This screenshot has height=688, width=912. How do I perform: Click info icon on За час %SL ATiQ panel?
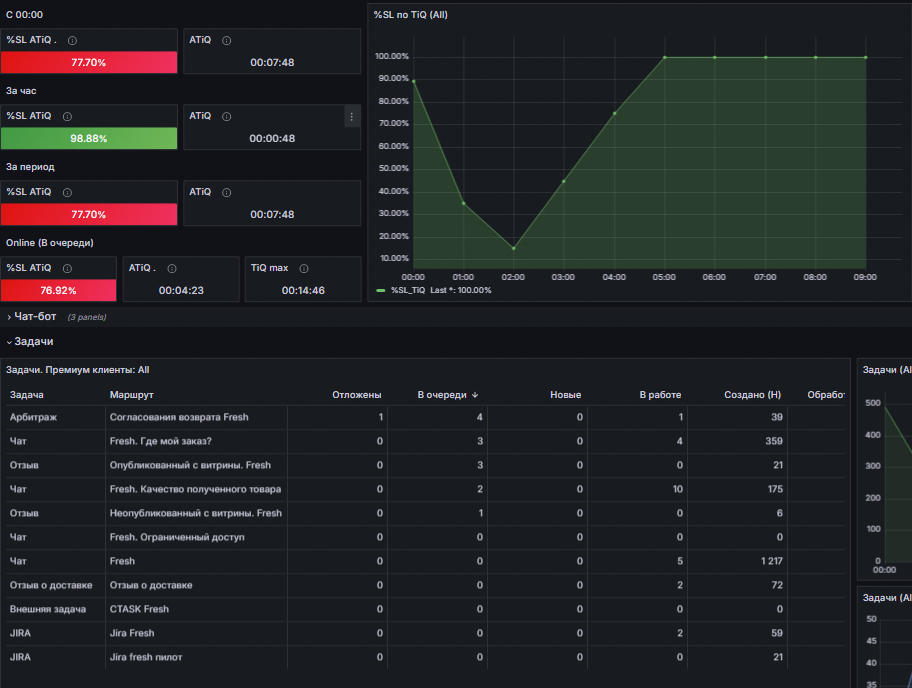67,117
